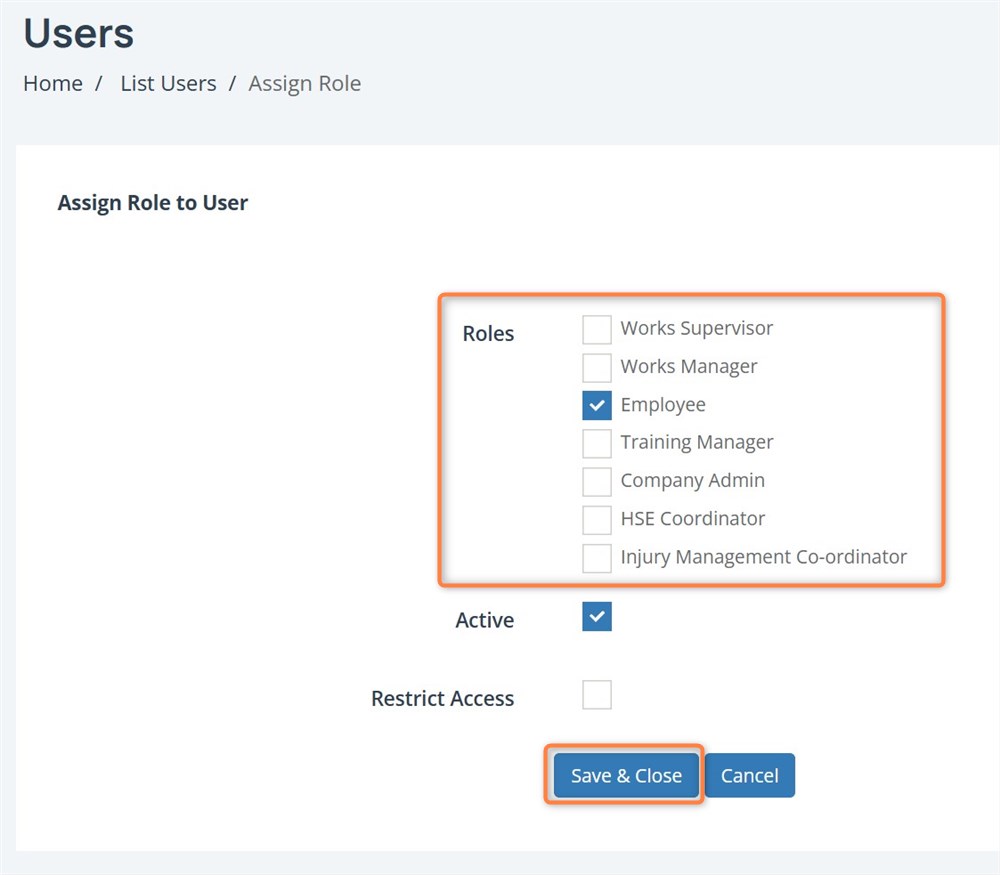
Task: Uncheck the Employee role checkbox
Action: (597, 405)
